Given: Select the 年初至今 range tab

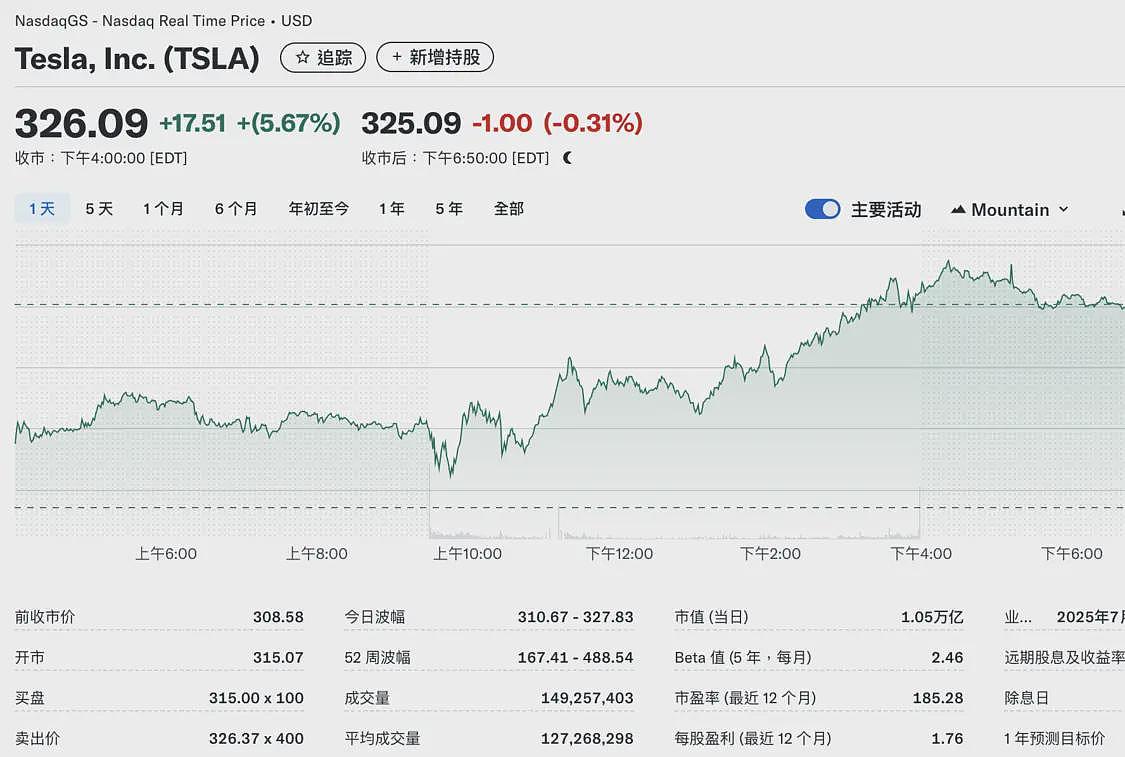Looking at the screenshot, I should coord(319,209).
